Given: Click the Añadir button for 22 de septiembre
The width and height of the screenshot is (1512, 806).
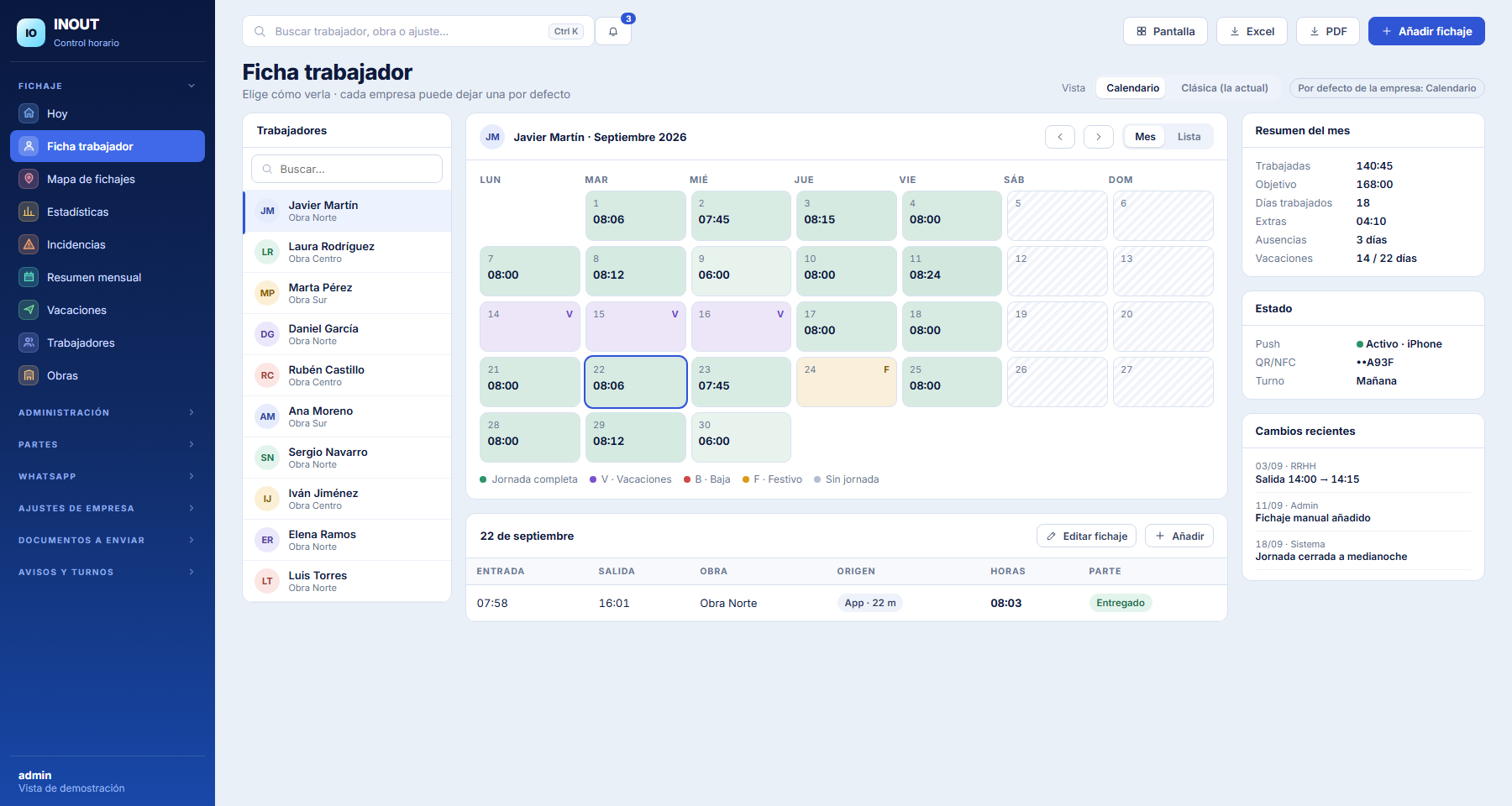Looking at the screenshot, I should 1179,536.
